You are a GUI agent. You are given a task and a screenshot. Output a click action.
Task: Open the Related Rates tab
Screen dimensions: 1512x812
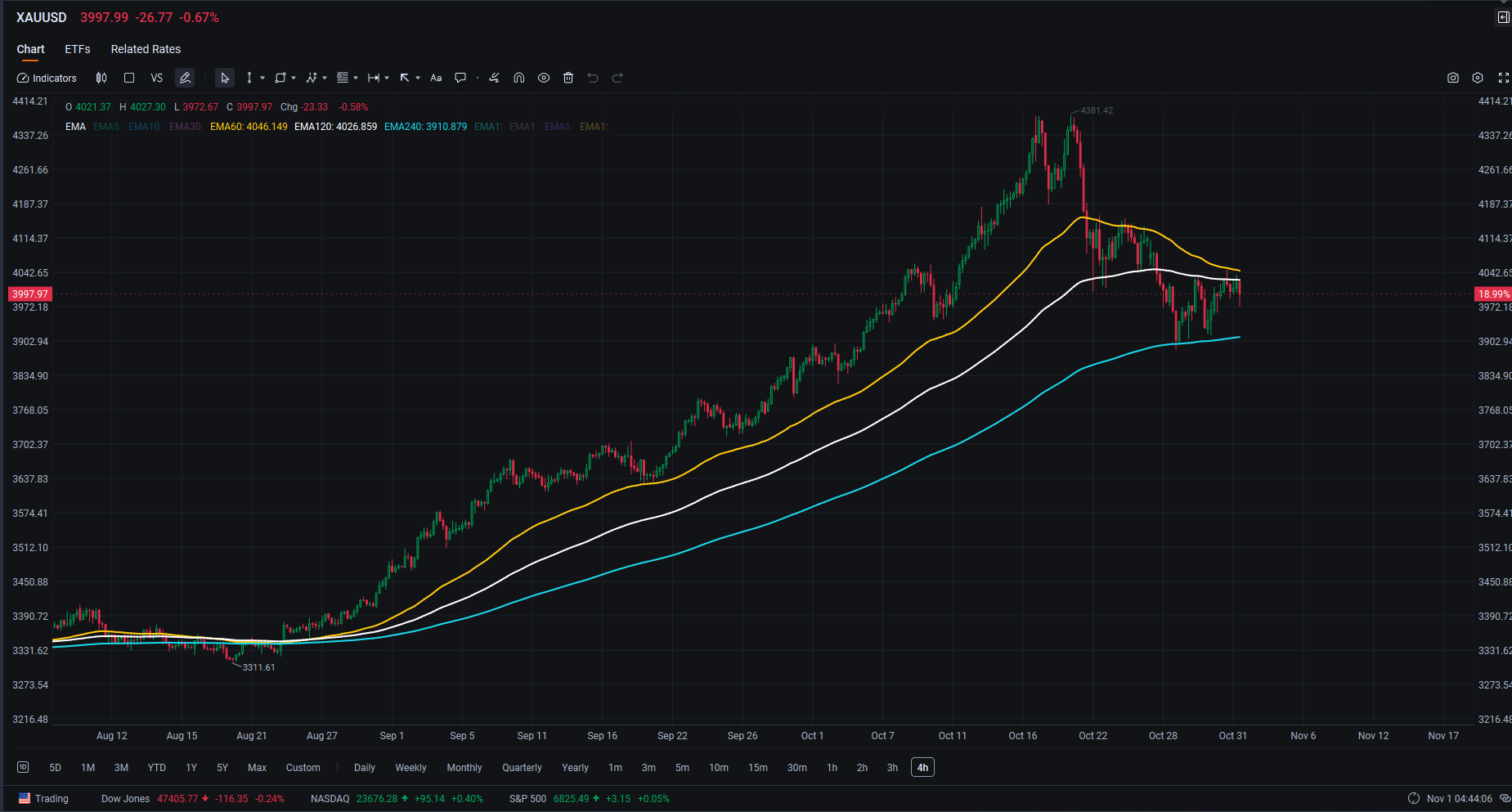tap(146, 49)
